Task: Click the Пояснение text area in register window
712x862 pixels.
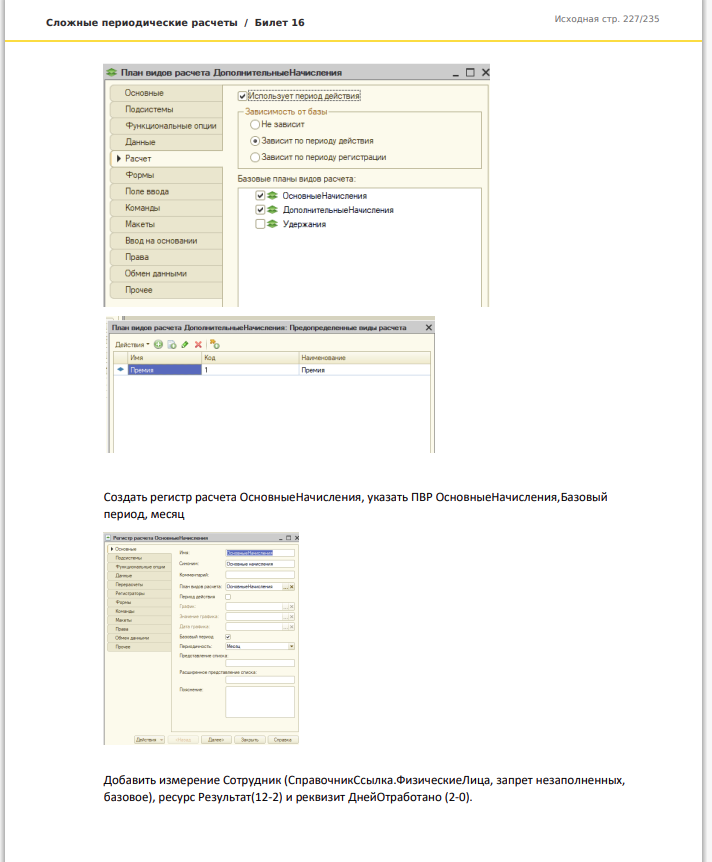Action: 260,702
